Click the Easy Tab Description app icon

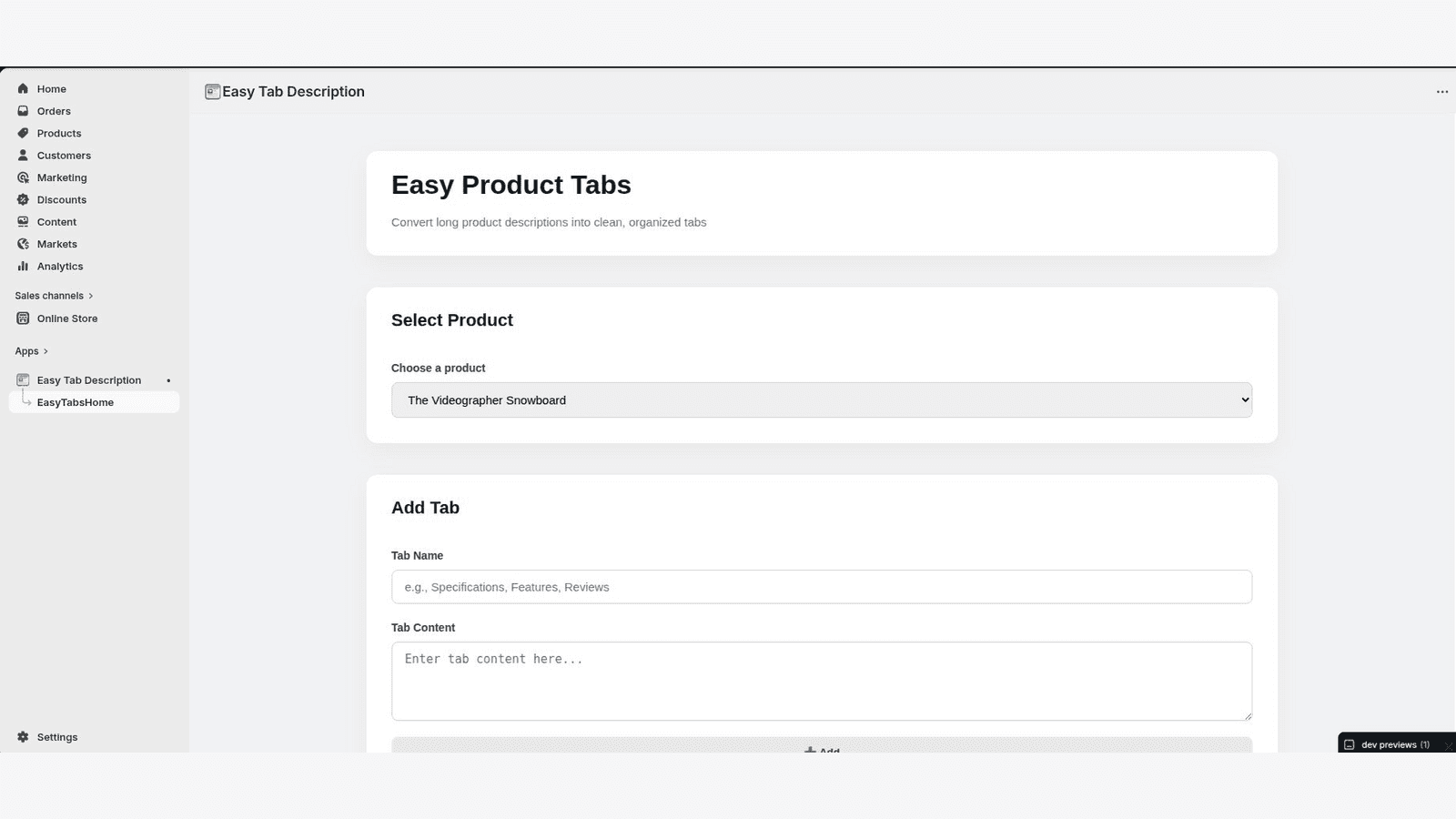(x=23, y=379)
